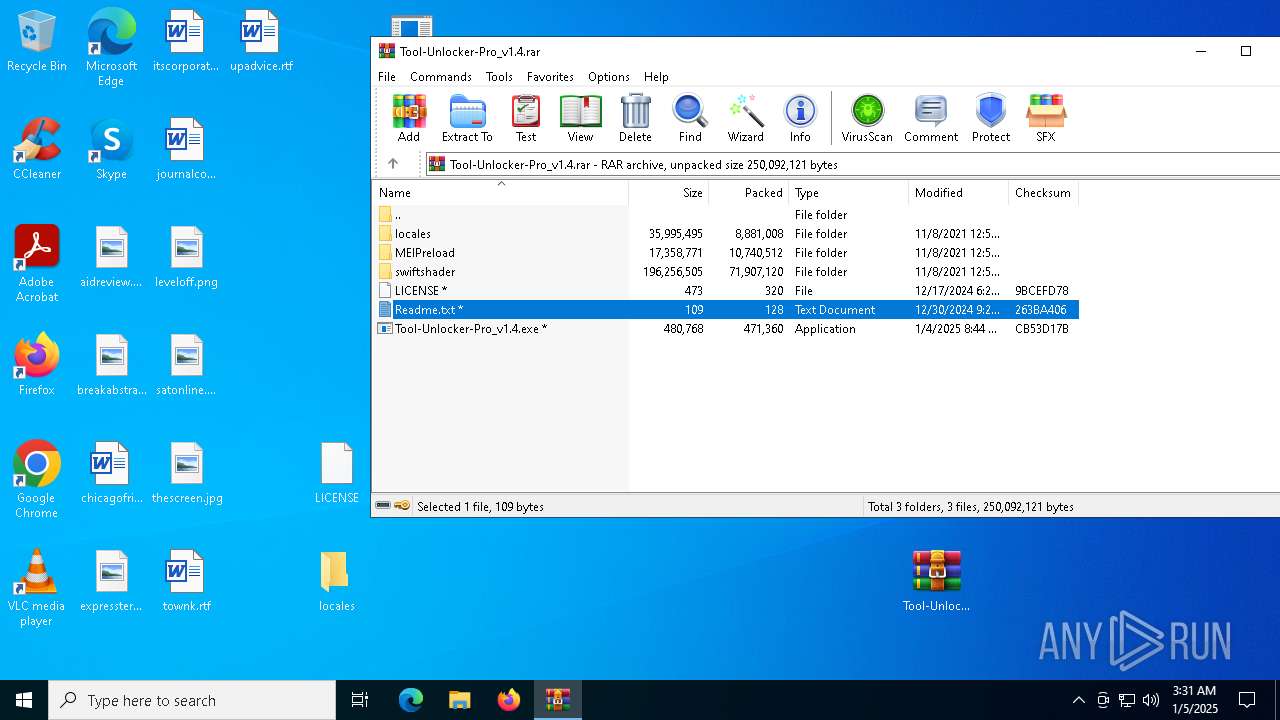1280x720 pixels.
Task: Click the Info toolbar icon
Action: tap(800, 119)
